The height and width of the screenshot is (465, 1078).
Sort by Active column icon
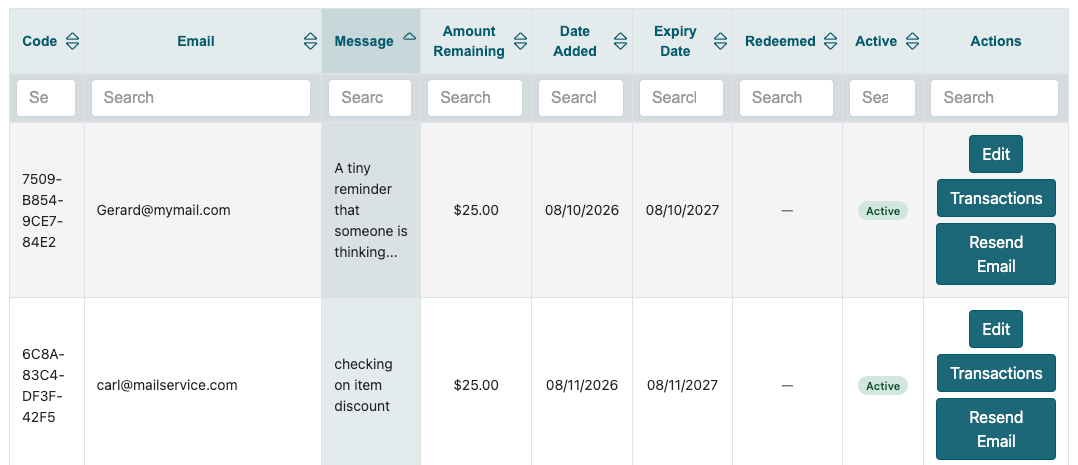pos(912,41)
